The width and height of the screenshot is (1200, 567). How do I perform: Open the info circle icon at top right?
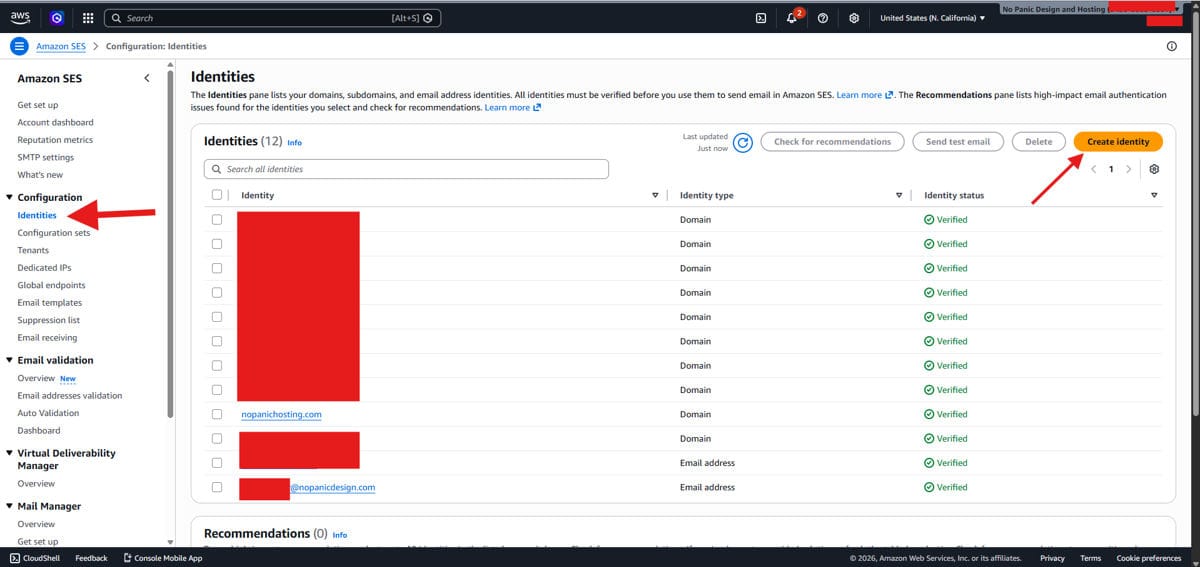click(1172, 46)
